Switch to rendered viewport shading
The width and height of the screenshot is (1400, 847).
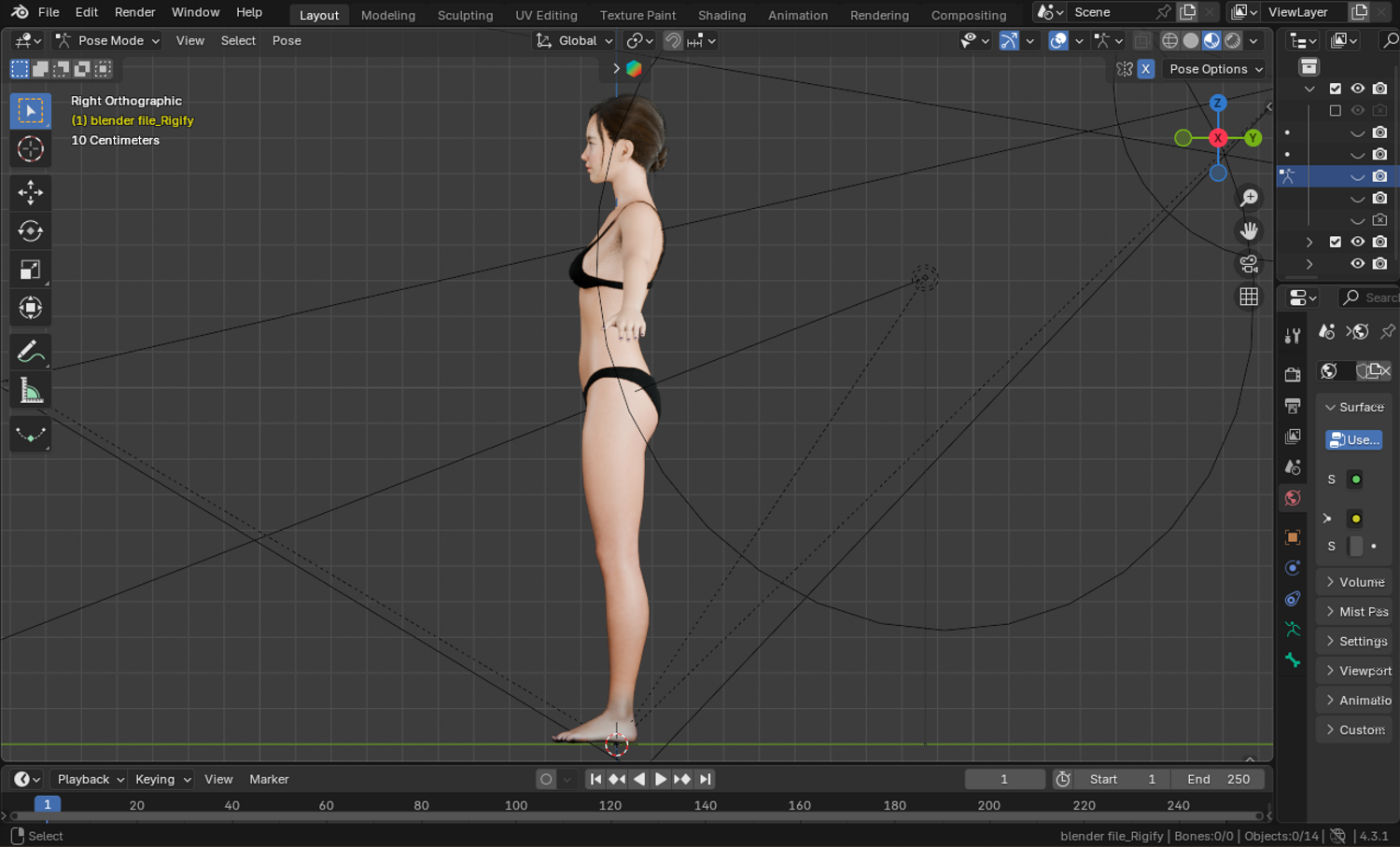(1233, 41)
